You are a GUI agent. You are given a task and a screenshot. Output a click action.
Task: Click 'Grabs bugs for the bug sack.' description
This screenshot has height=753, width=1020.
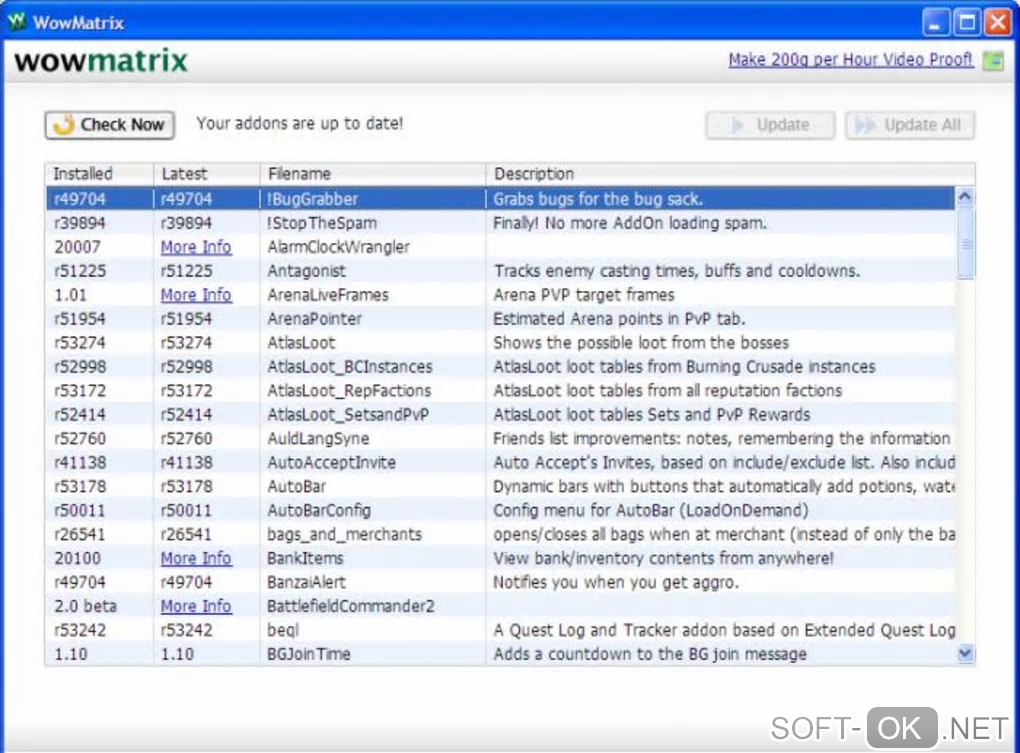click(x=598, y=199)
